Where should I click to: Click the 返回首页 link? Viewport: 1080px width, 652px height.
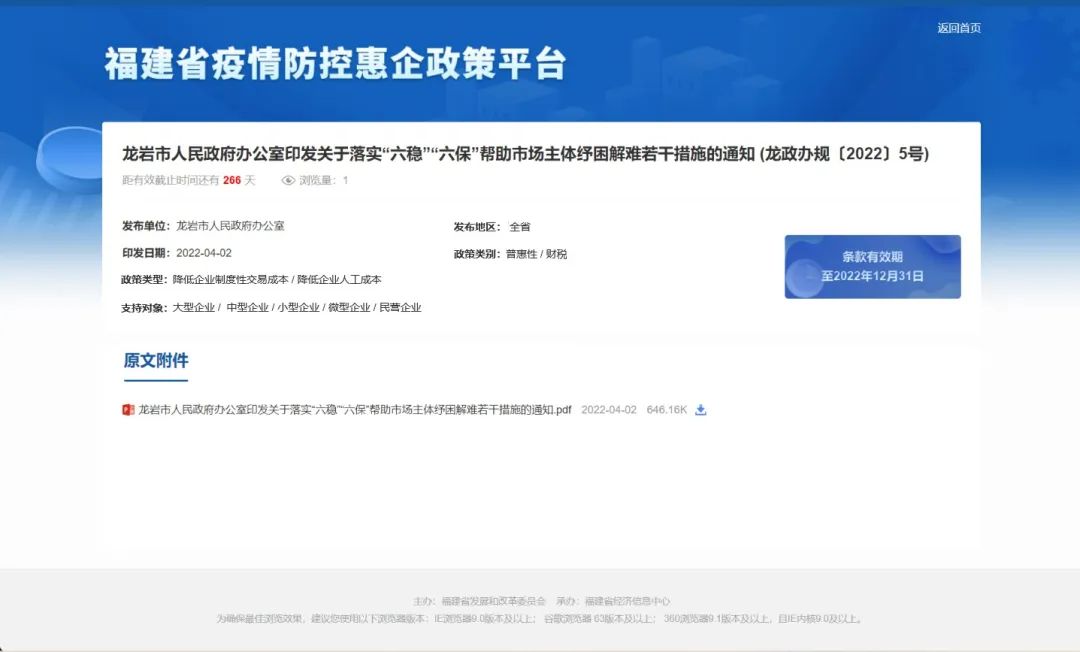pyautogui.click(x=958, y=28)
